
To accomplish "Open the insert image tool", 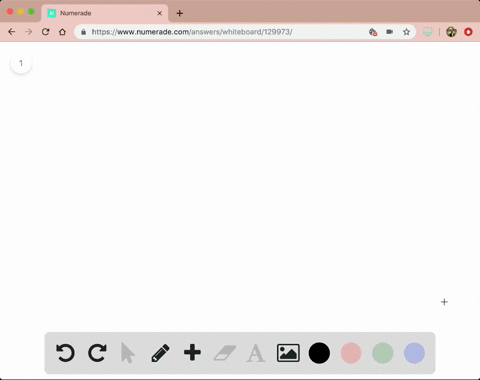I will pyautogui.click(x=288, y=353).
